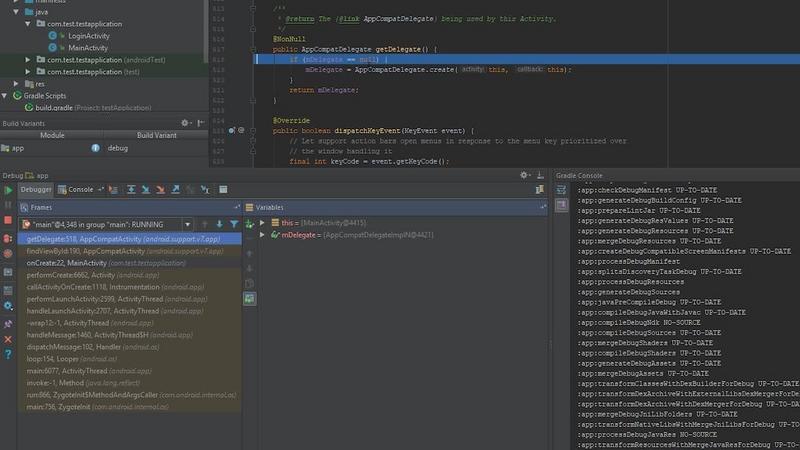Toggle the highlighted Show Watches icon in Variables
Screen dimensions: 800x450
coord(249,298)
